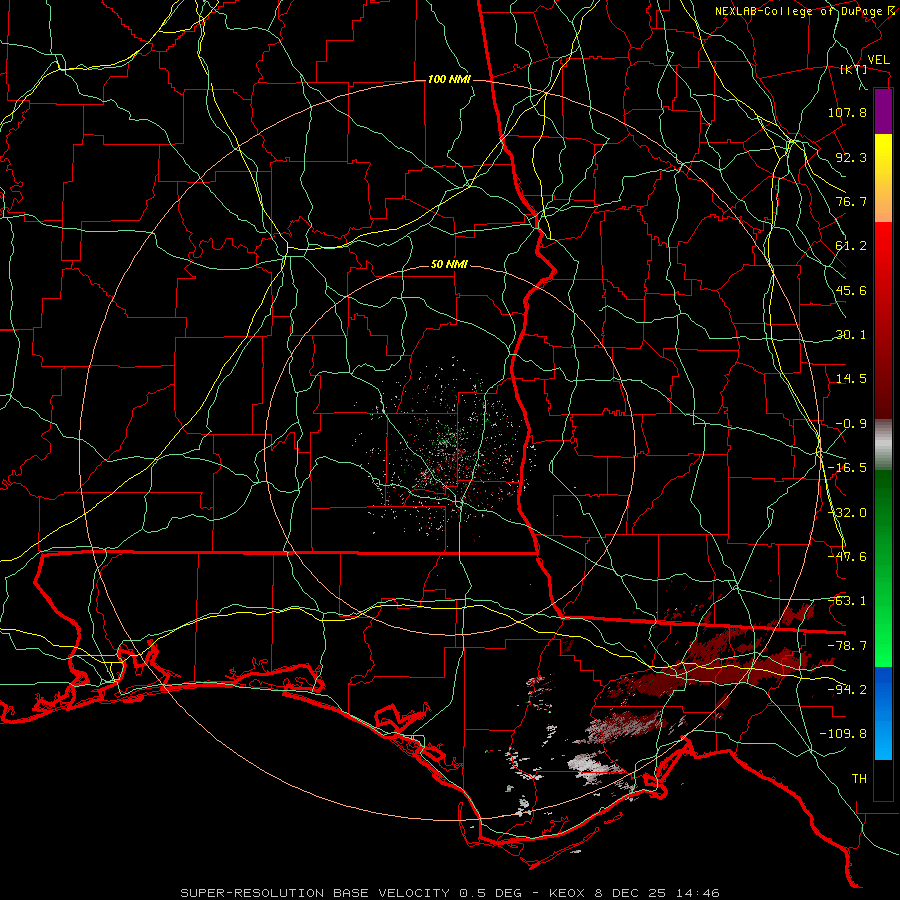Image resolution: width=900 pixels, height=900 pixels.
Task: Click the red segment of the color bar
Action: coord(883,320)
